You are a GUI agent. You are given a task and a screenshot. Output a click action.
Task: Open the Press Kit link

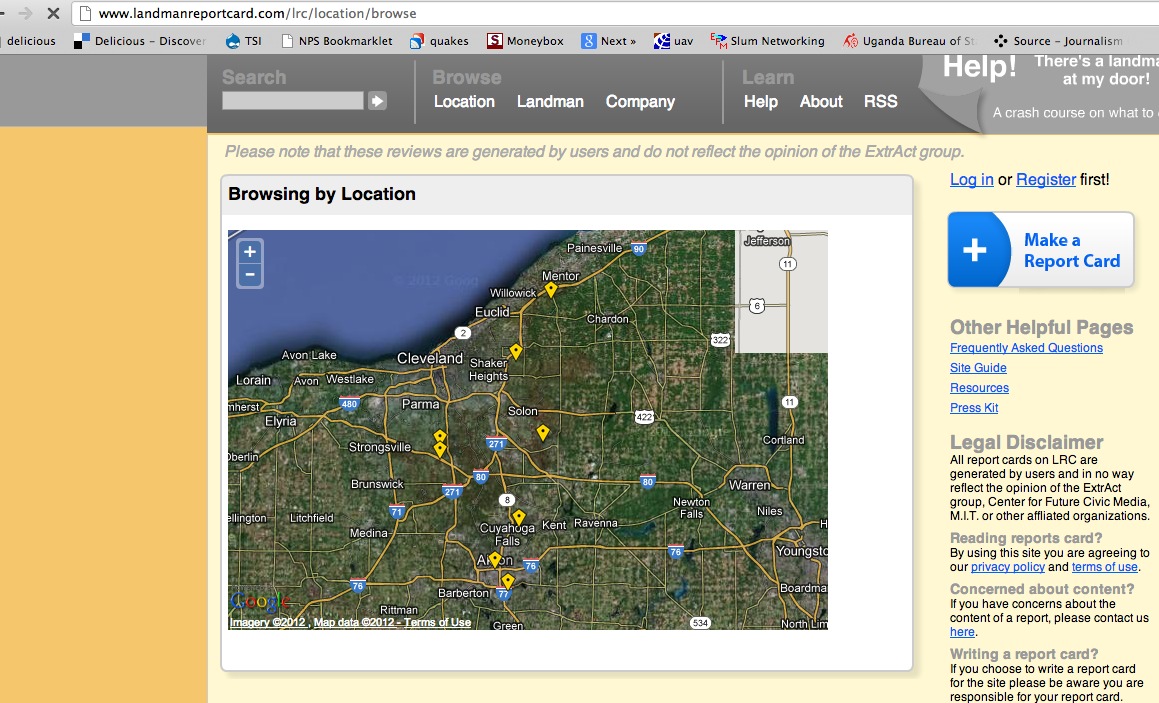pos(973,407)
